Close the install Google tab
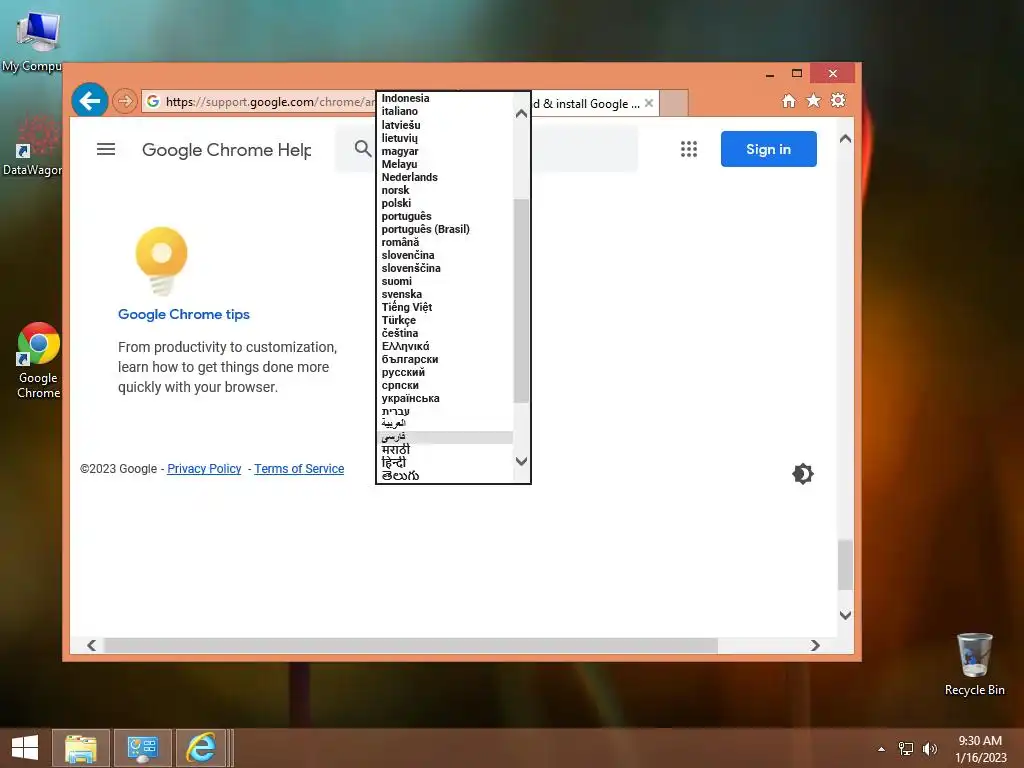The image size is (1024, 768). (x=648, y=103)
